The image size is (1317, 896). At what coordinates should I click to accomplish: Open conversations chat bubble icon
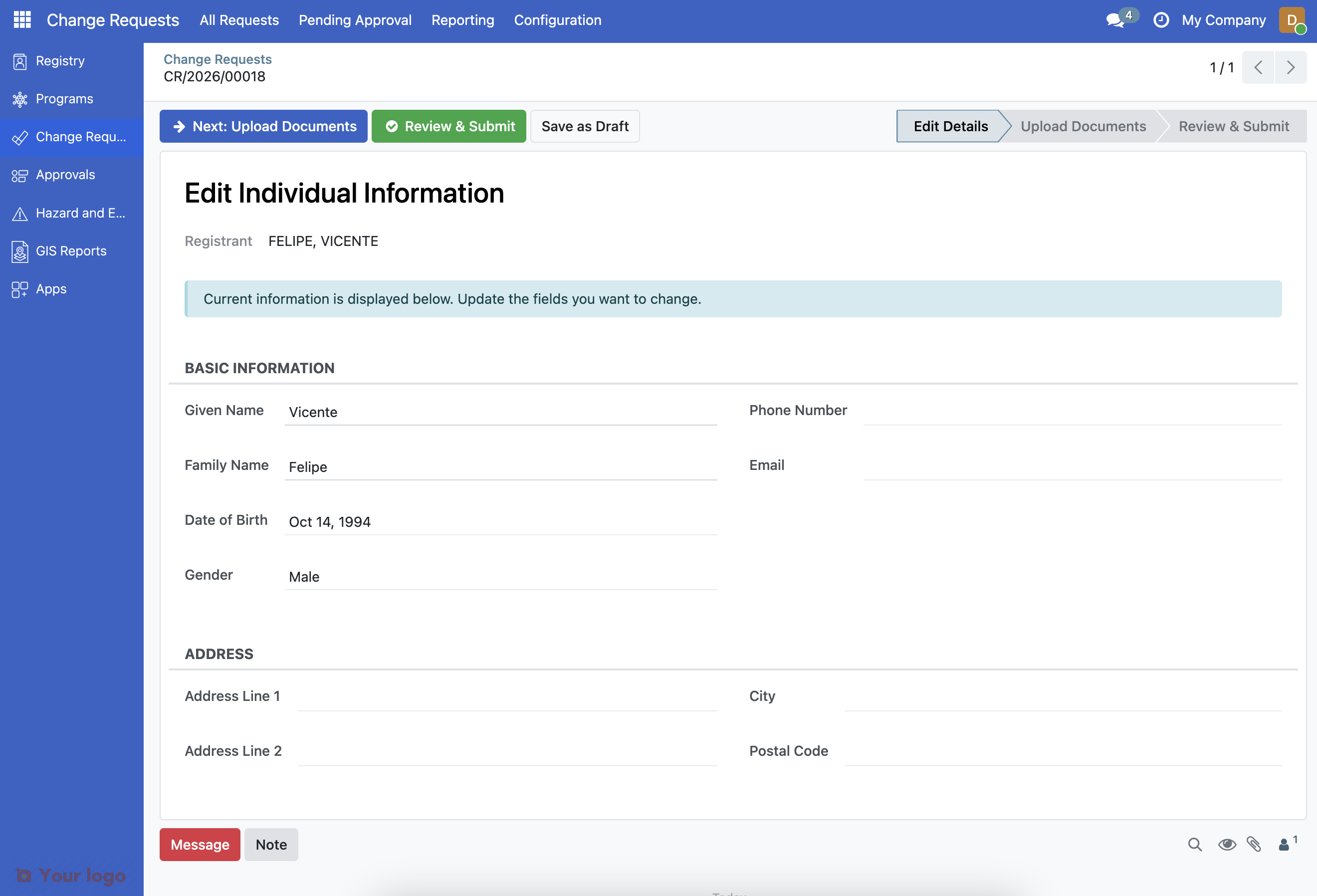click(x=1115, y=20)
